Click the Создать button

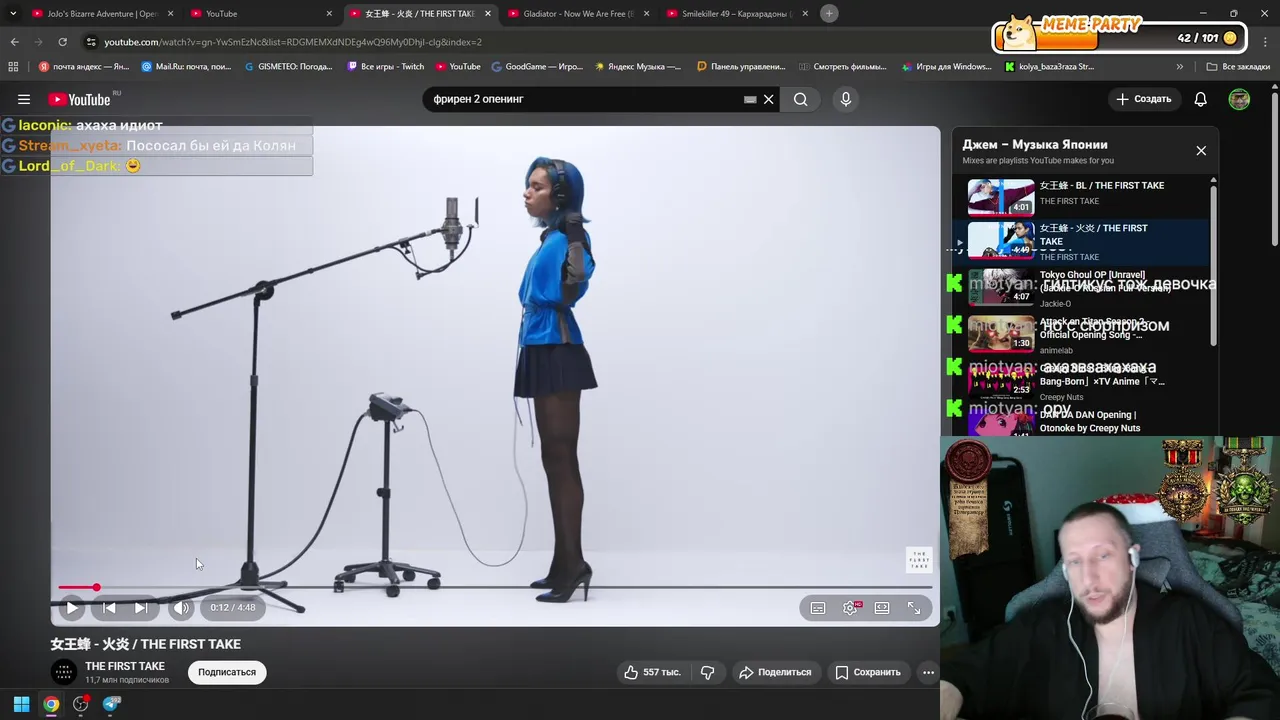(x=1144, y=99)
